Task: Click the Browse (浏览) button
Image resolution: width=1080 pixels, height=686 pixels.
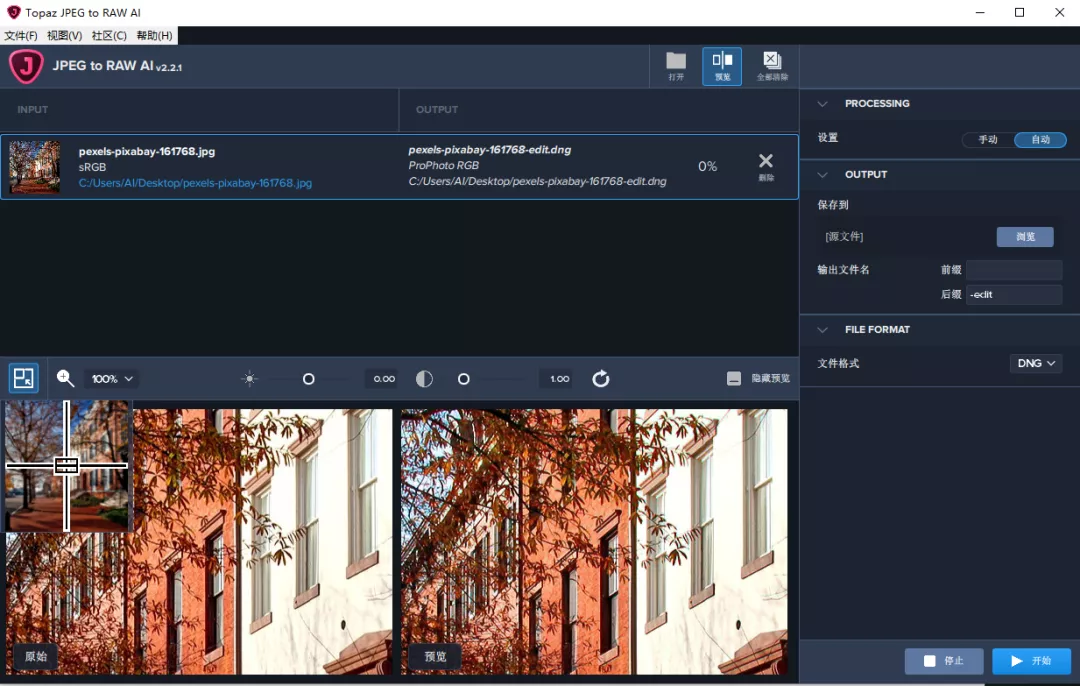Action: (1025, 237)
